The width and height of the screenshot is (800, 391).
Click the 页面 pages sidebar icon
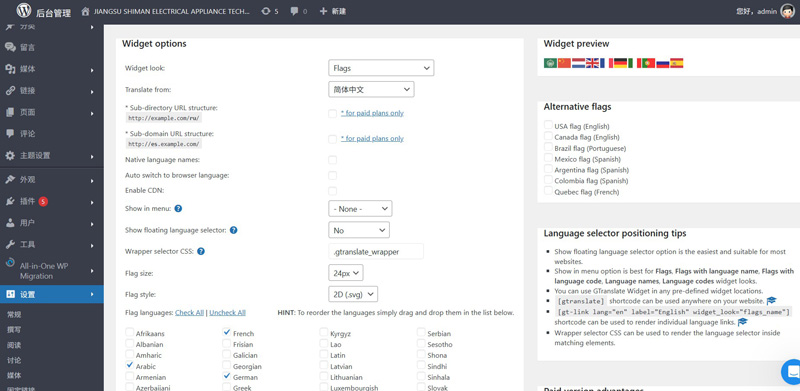pyautogui.click(x=10, y=112)
